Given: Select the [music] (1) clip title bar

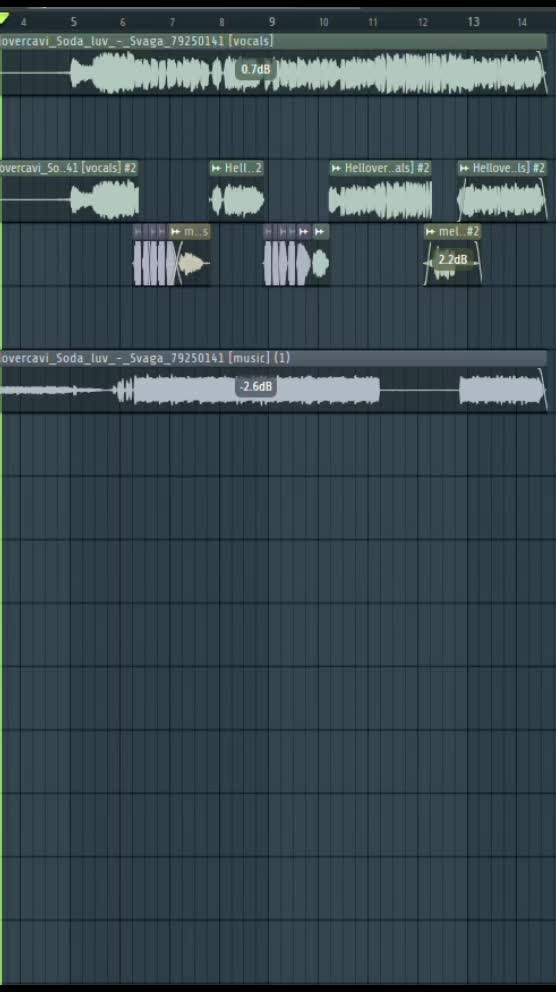Looking at the screenshot, I should pos(273,358).
